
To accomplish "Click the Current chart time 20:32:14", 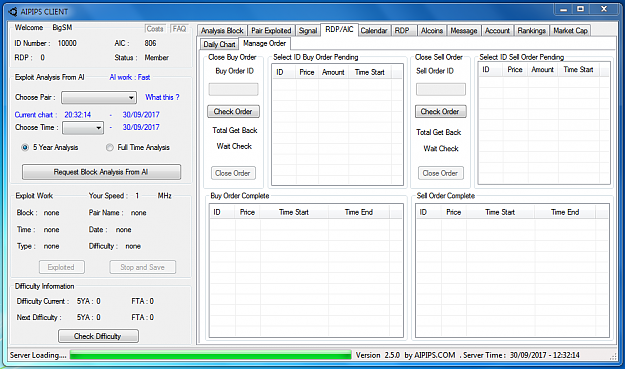I will (78, 115).
